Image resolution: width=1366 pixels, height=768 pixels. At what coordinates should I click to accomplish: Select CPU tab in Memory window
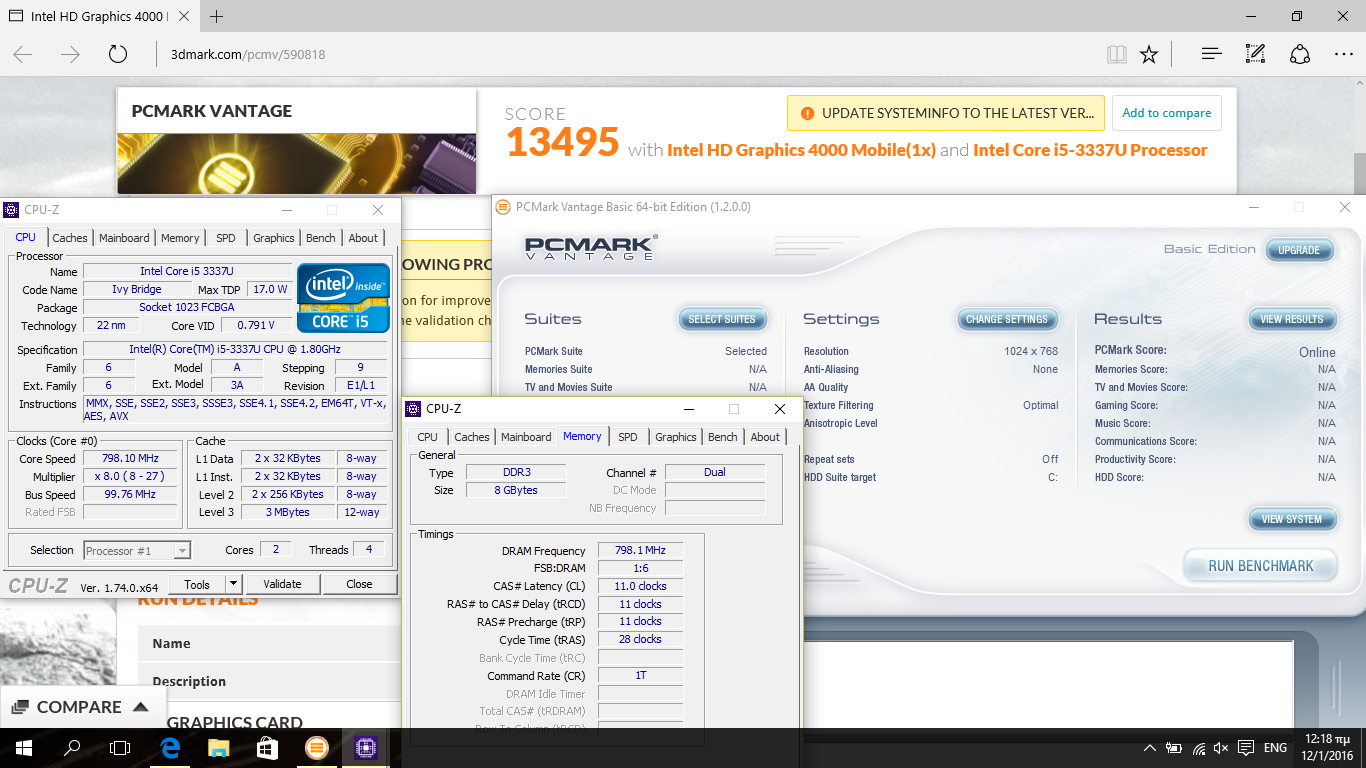click(427, 437)
